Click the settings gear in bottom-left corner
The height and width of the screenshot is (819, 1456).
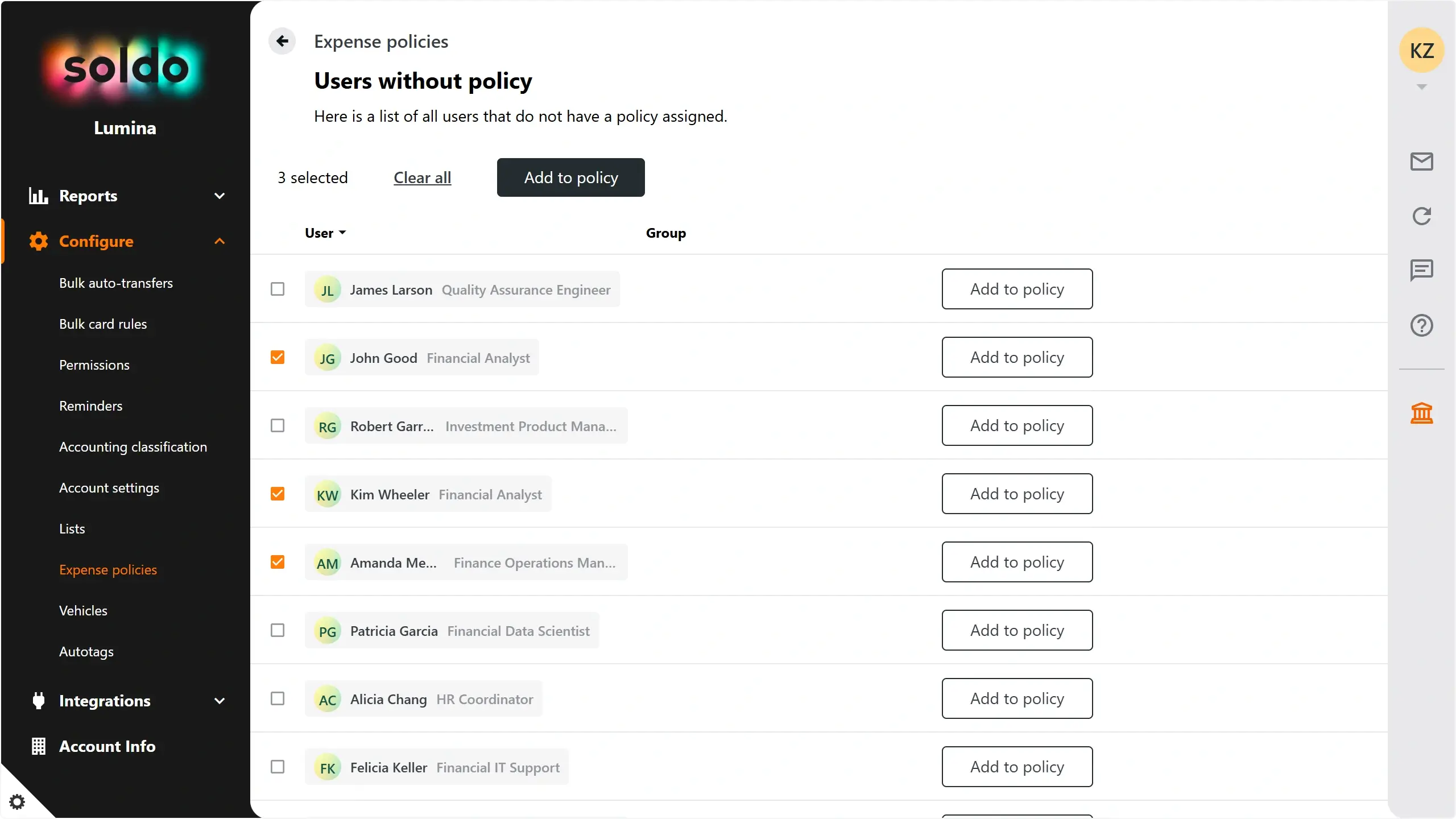pos(17,802)
